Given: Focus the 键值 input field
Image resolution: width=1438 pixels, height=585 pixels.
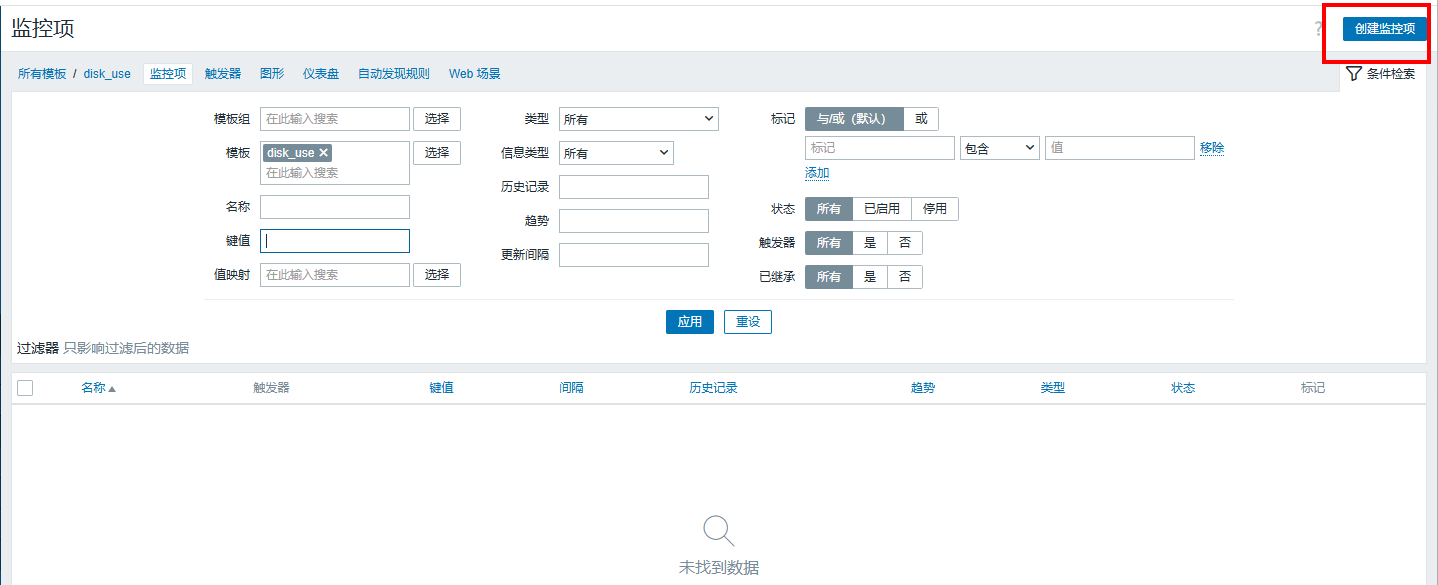Looking at the screenshot, I should pos(335,241).
